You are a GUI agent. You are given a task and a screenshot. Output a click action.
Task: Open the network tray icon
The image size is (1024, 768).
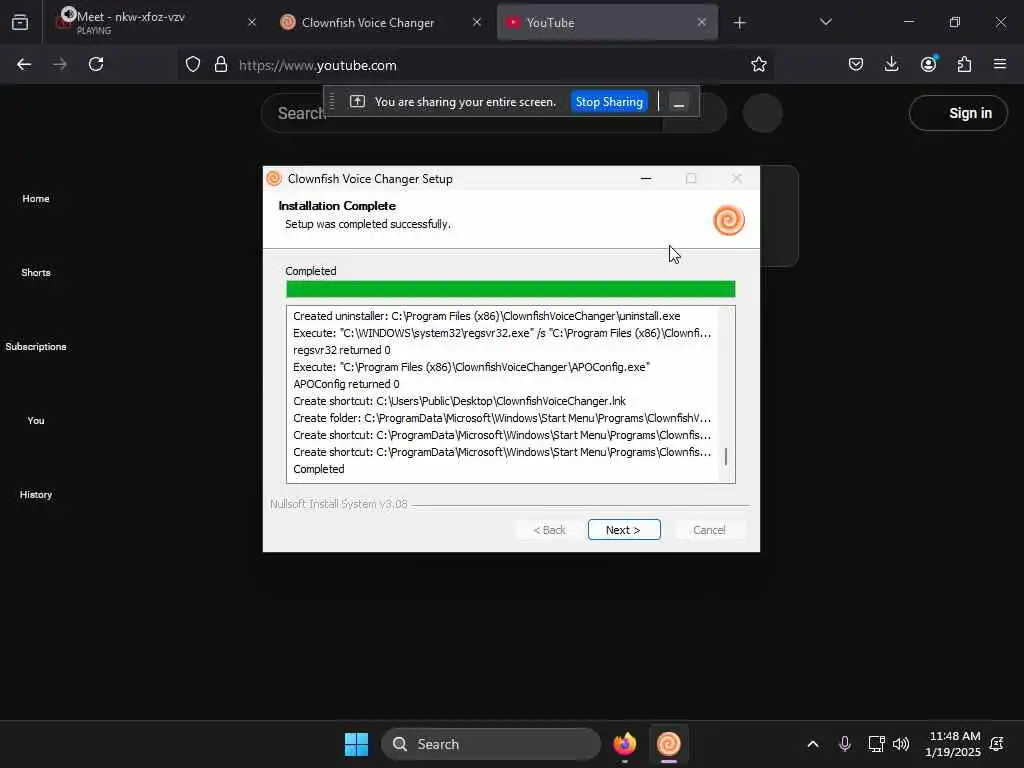click(x=876, y=744)
